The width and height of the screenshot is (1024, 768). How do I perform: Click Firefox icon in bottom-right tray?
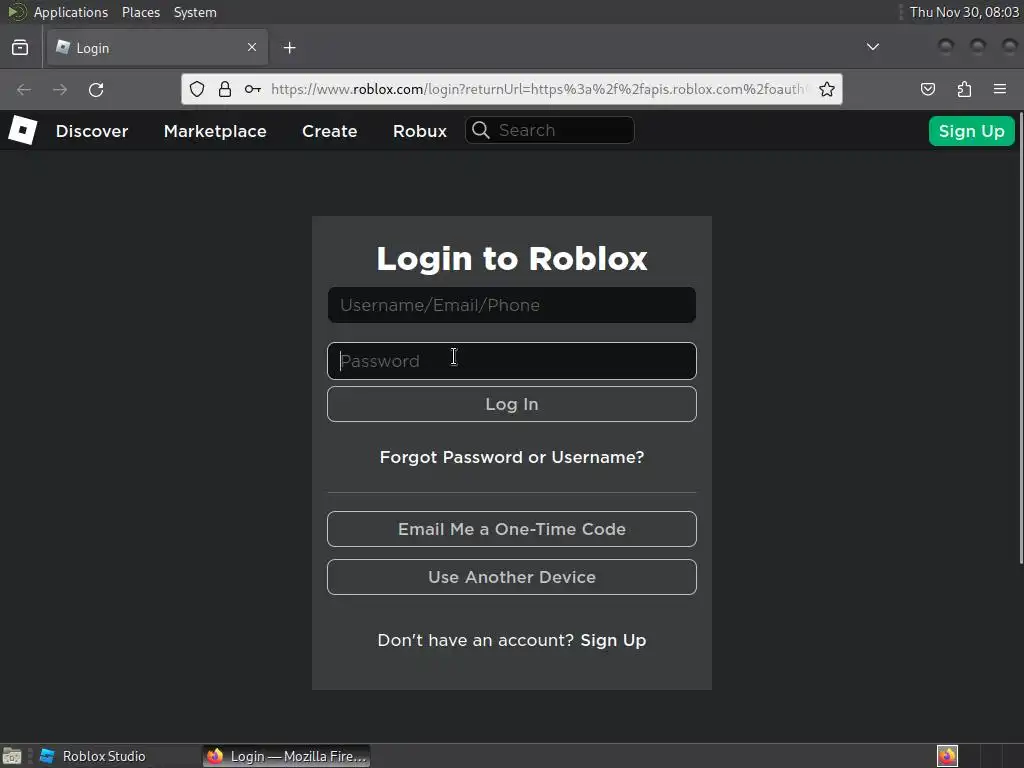click(x=947, y=756)
